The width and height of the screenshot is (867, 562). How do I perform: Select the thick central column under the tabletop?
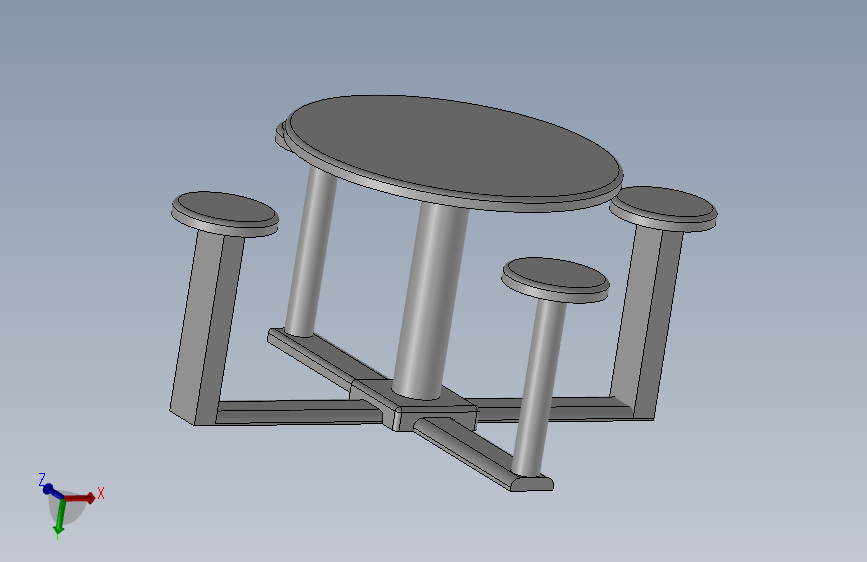[x=430, y=301]
